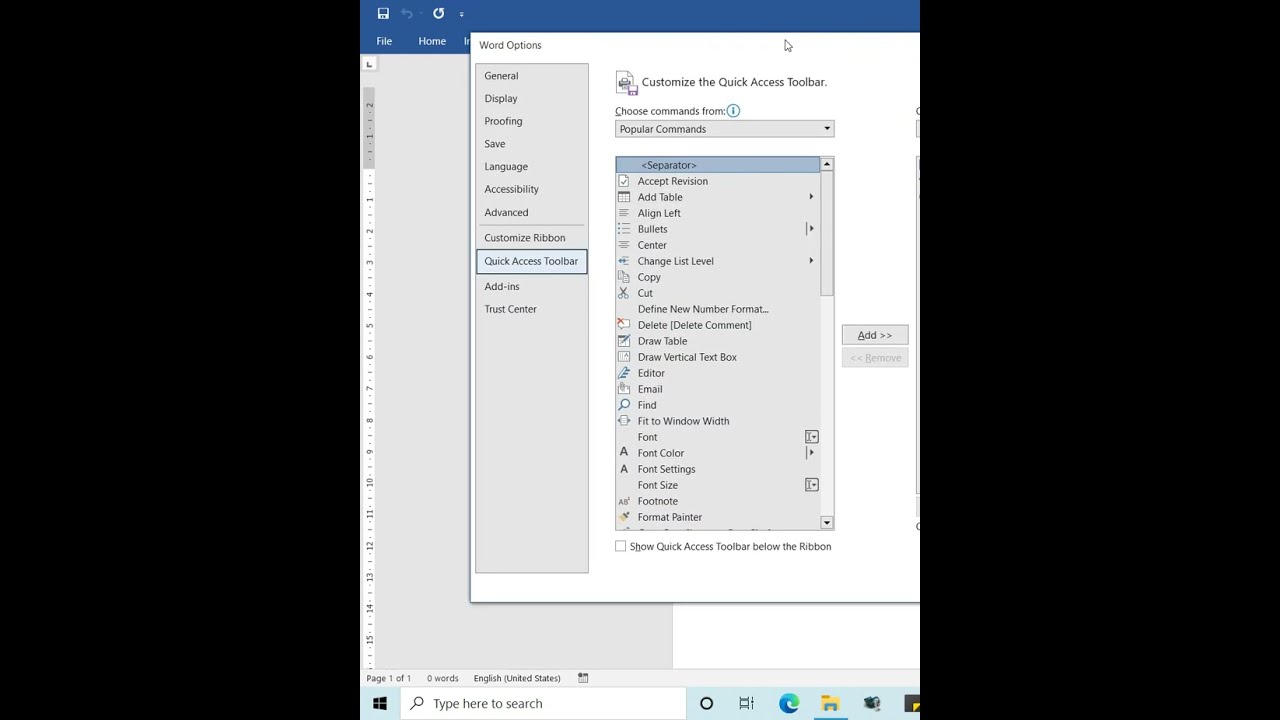
Task: Open Task View from the taskbar
Action: click(x=747, y=704)
